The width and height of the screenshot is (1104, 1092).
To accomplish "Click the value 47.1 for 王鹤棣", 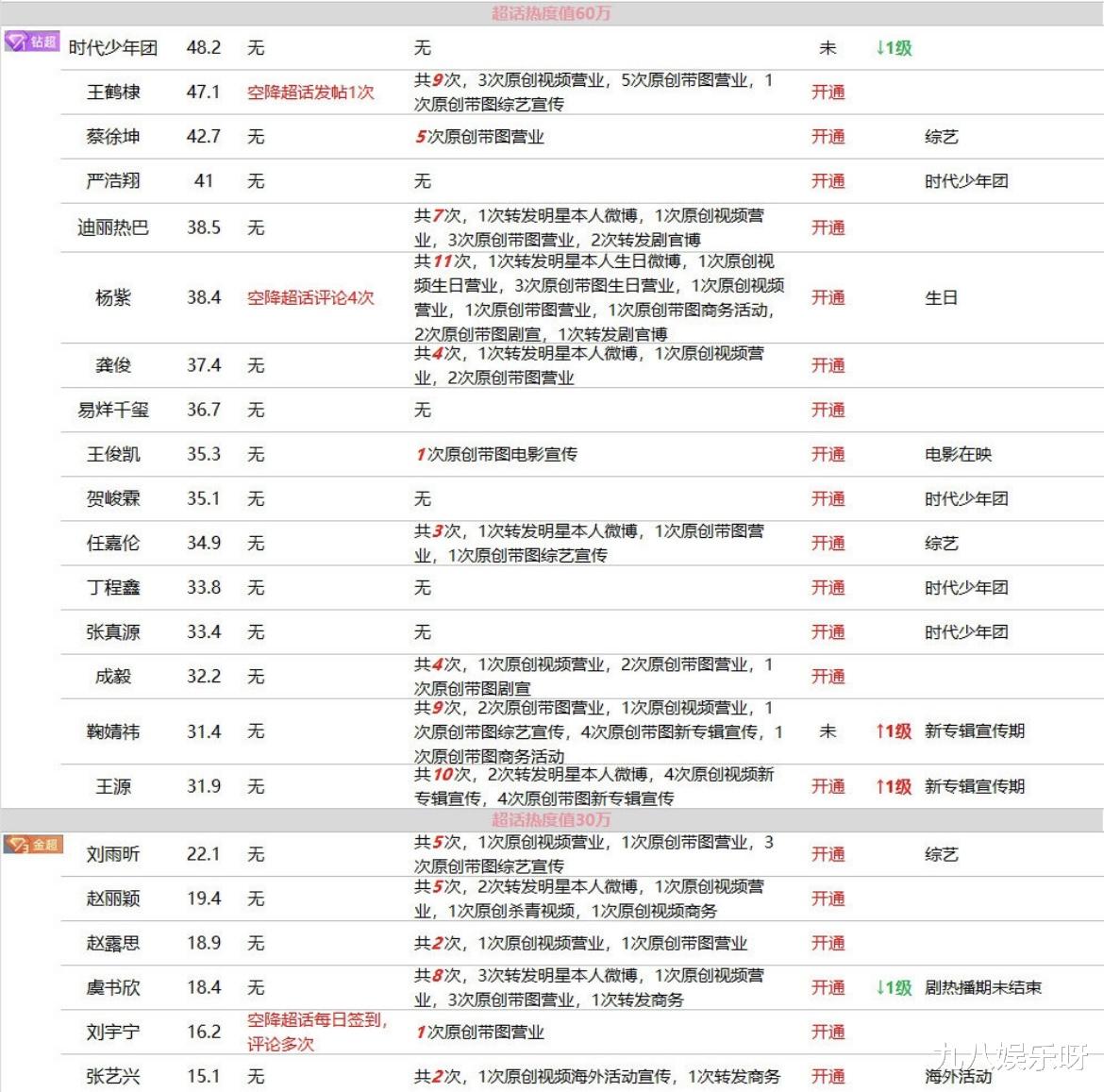I will point(204,92).
